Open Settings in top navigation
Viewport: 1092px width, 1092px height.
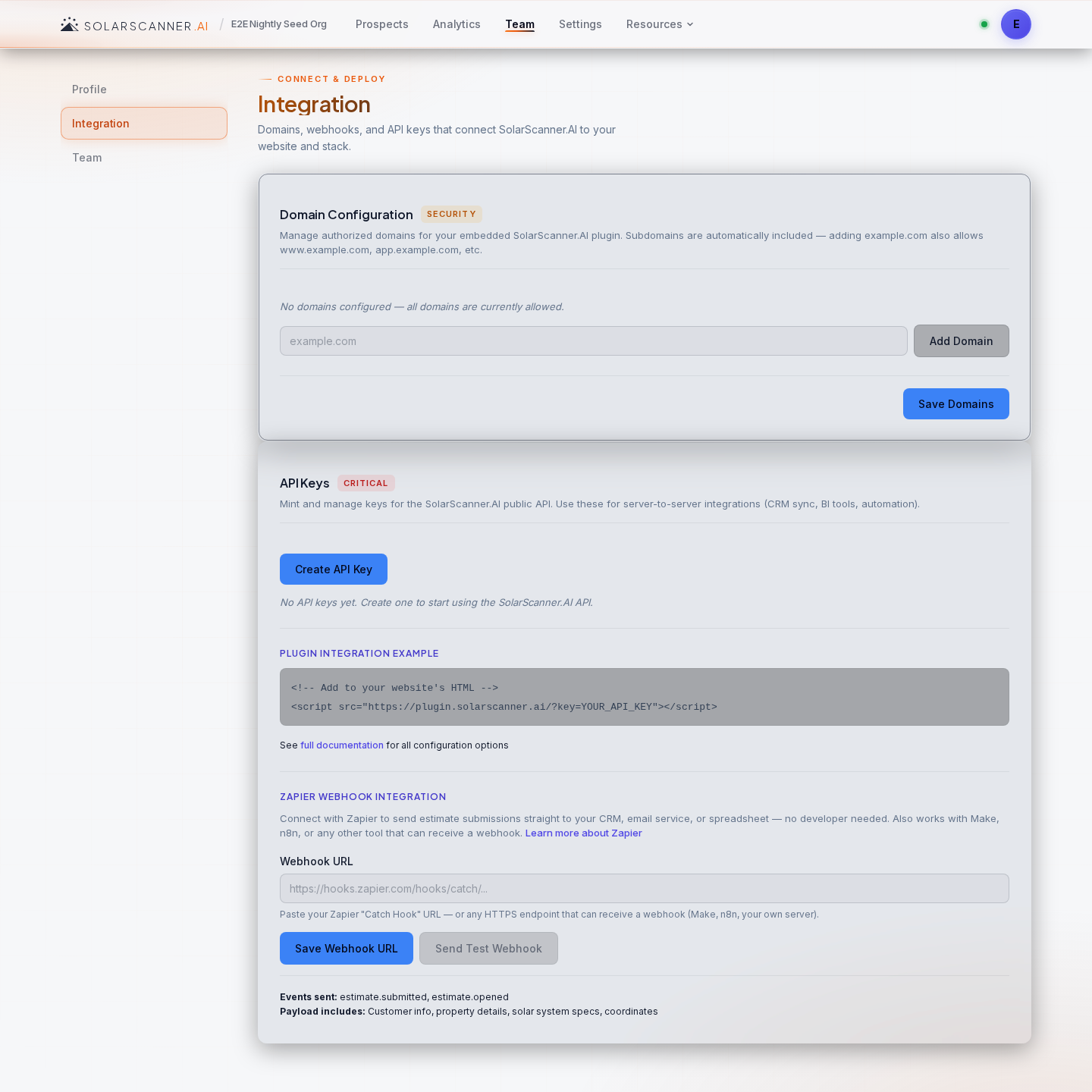(580, 24)
